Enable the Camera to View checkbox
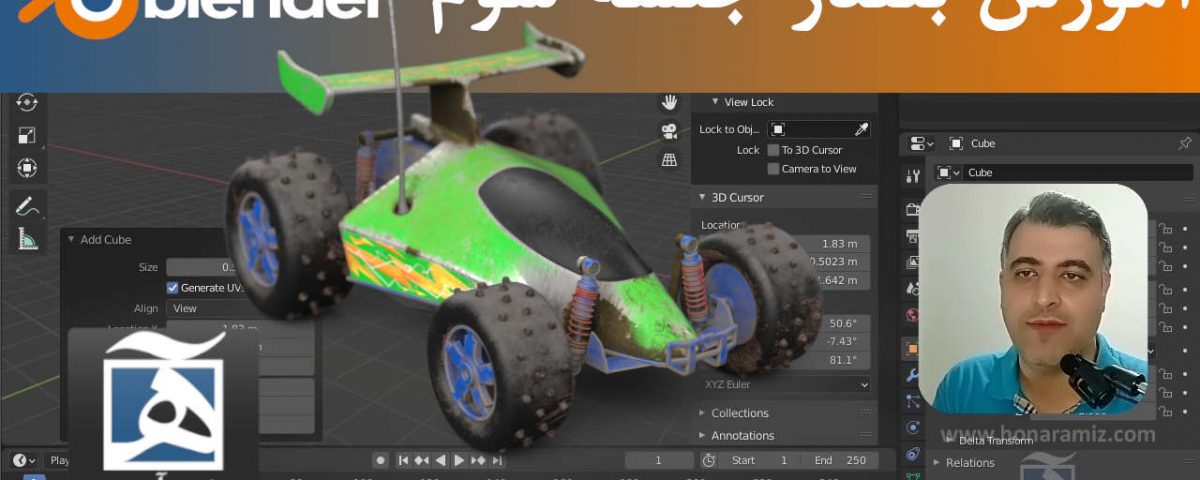Screen dimensions: 1200x480 (773, 169)
